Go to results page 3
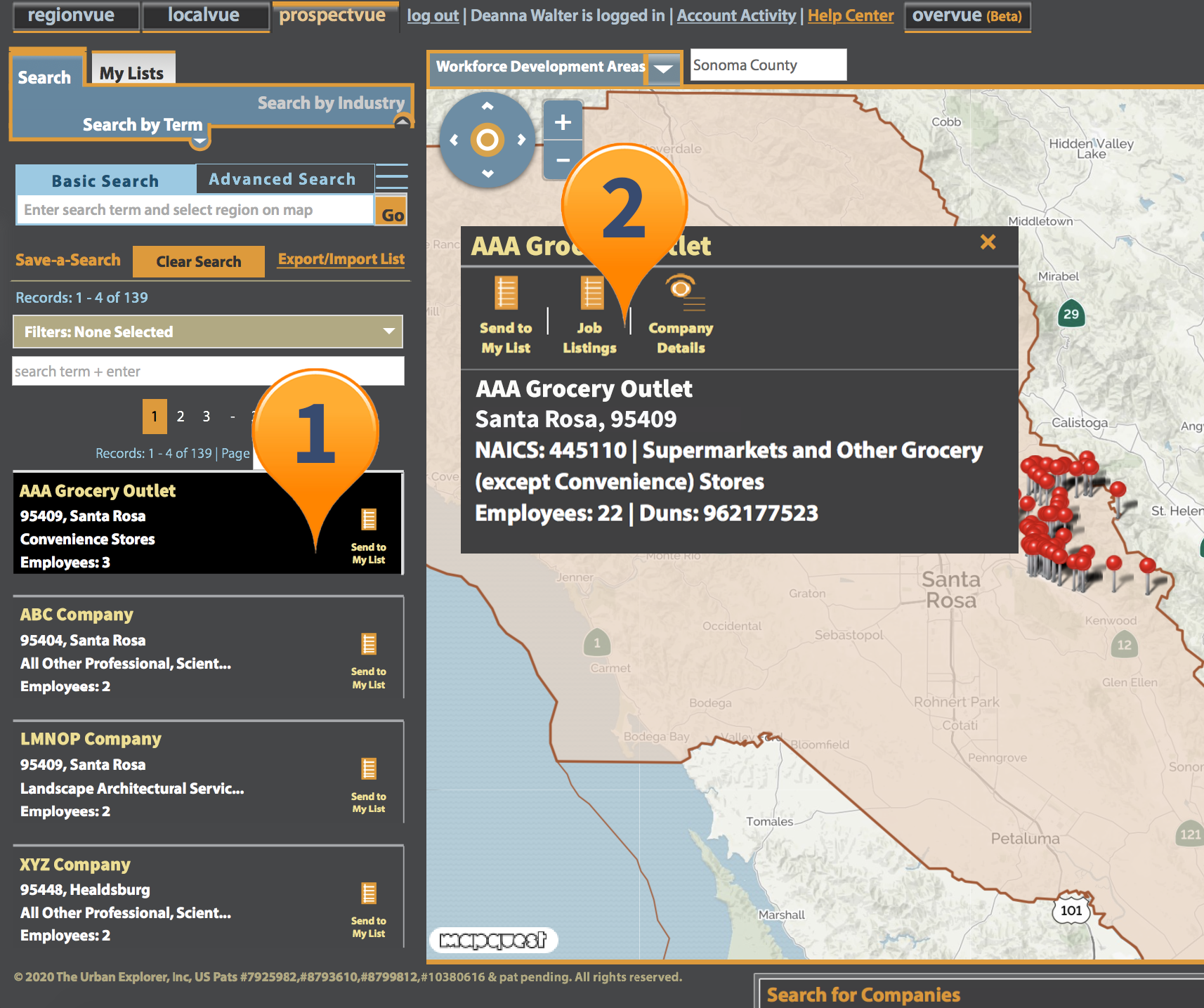This screenshot has height=1008, width=1204. (x=207, y=417)
